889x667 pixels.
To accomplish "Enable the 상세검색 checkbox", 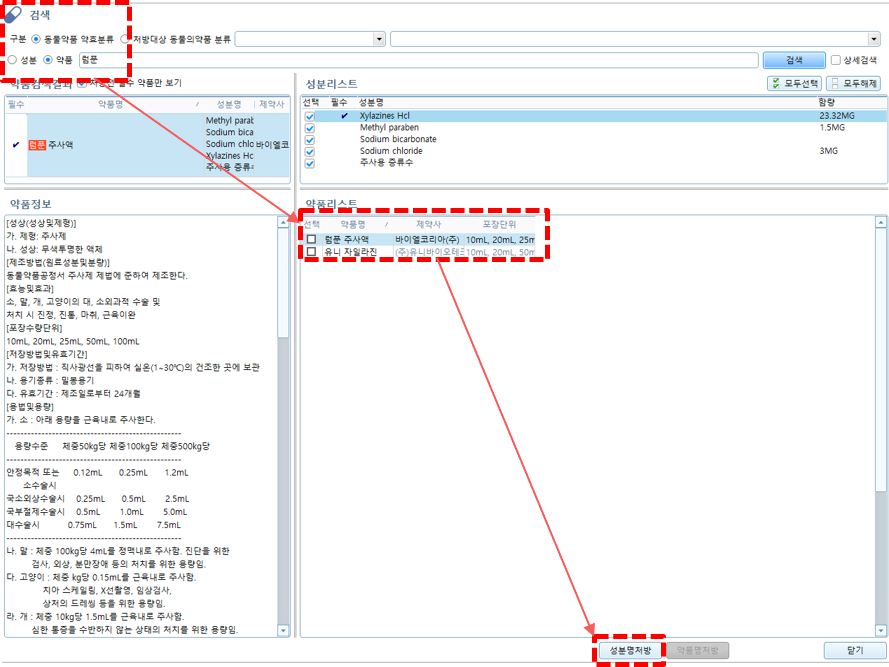I will tap(836, 60).
